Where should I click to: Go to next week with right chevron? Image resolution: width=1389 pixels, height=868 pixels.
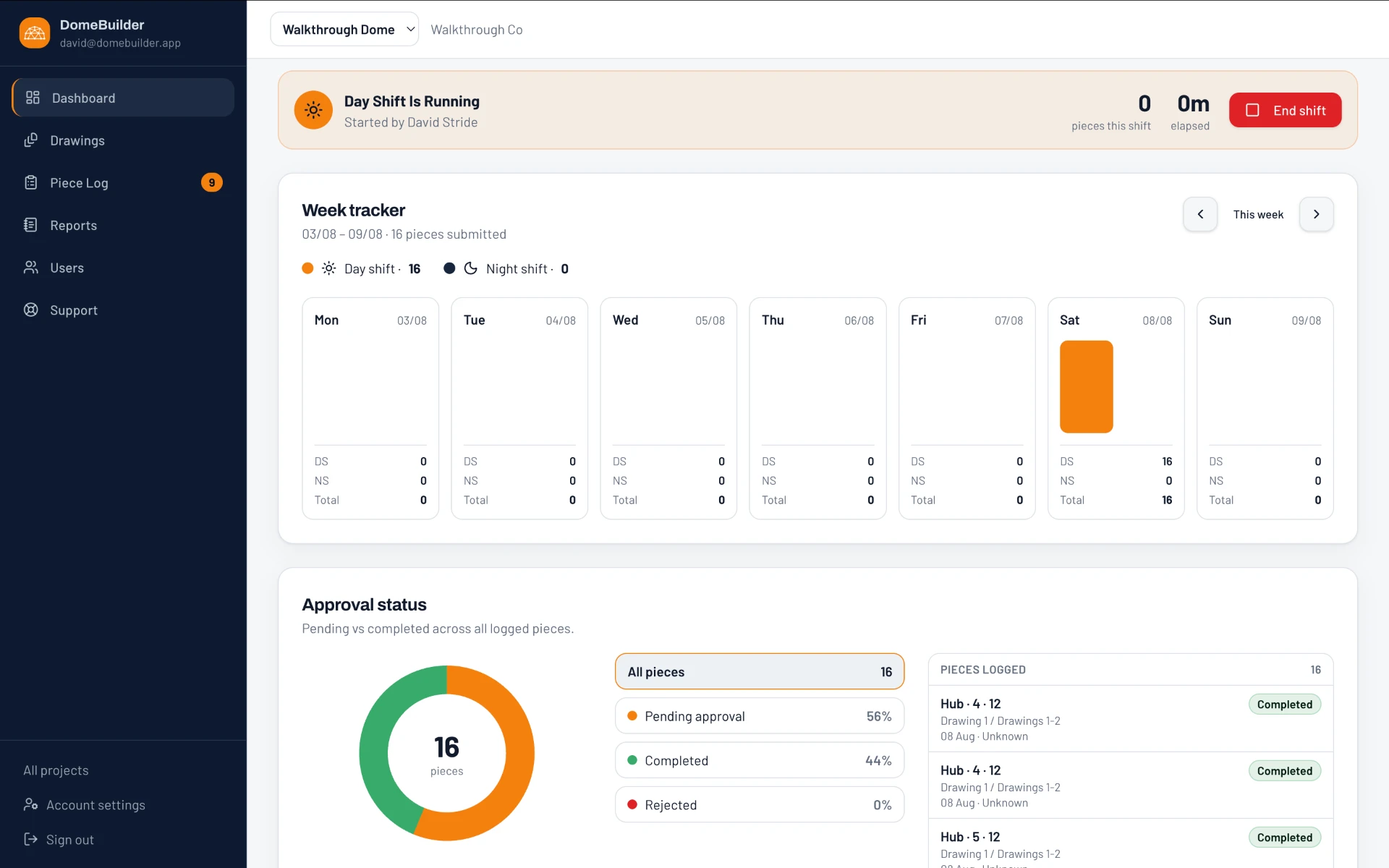pyautogui.click(x=1316, y=214)
